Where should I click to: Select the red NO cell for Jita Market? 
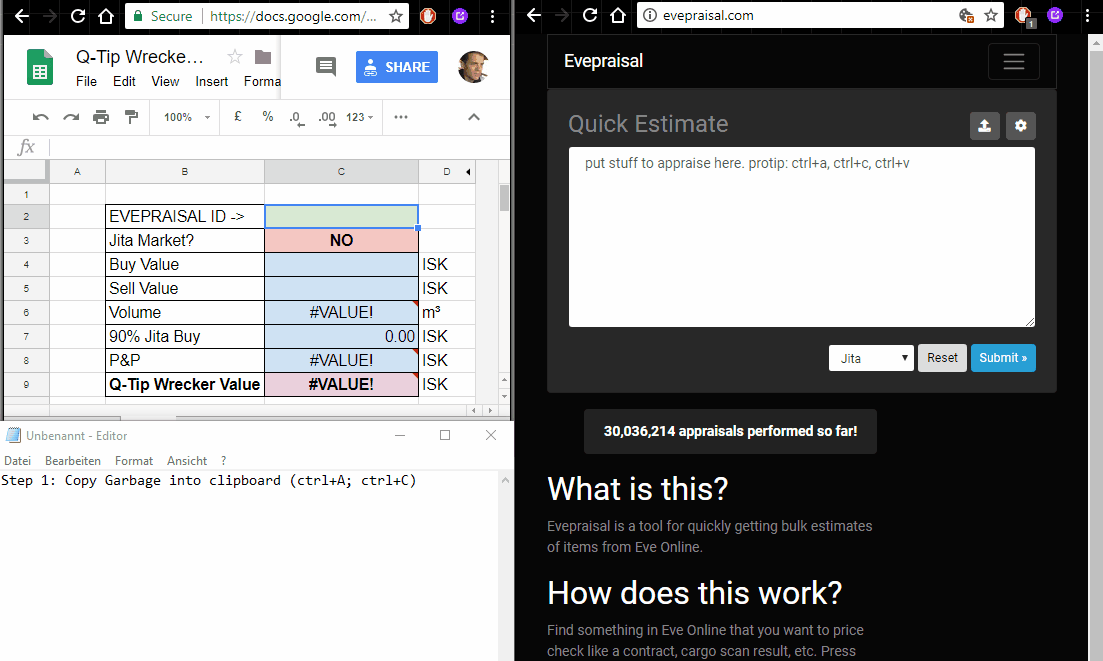(341, 240)
